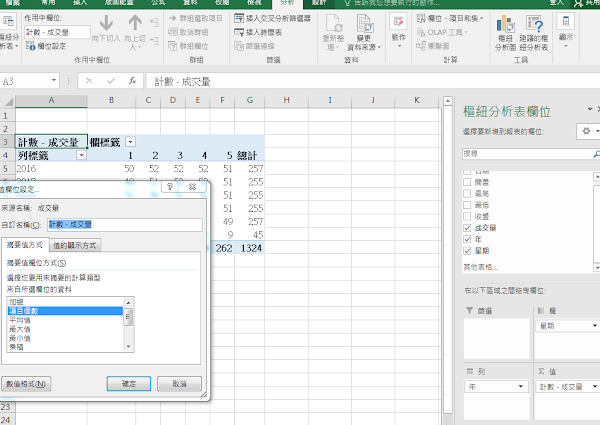The image size is (600, 425).
Task: Click the summarize list scroll-down arrow
Action: (129, 347)
